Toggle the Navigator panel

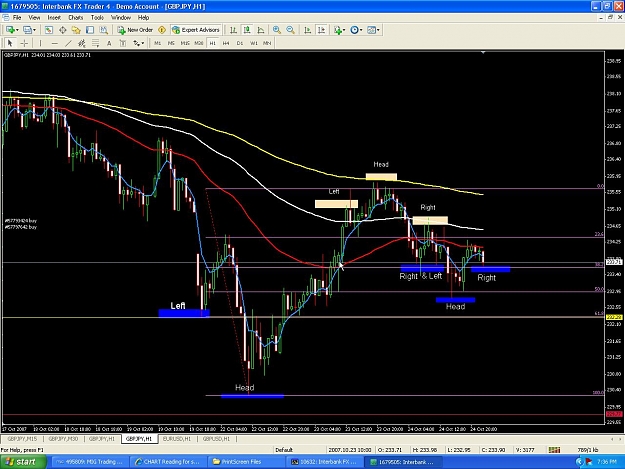76,30
